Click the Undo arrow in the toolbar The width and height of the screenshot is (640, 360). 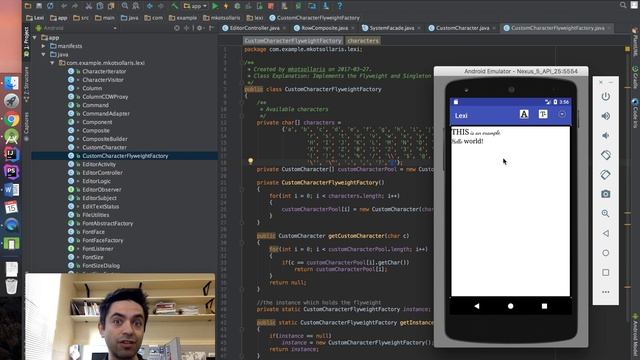(64, 6)
